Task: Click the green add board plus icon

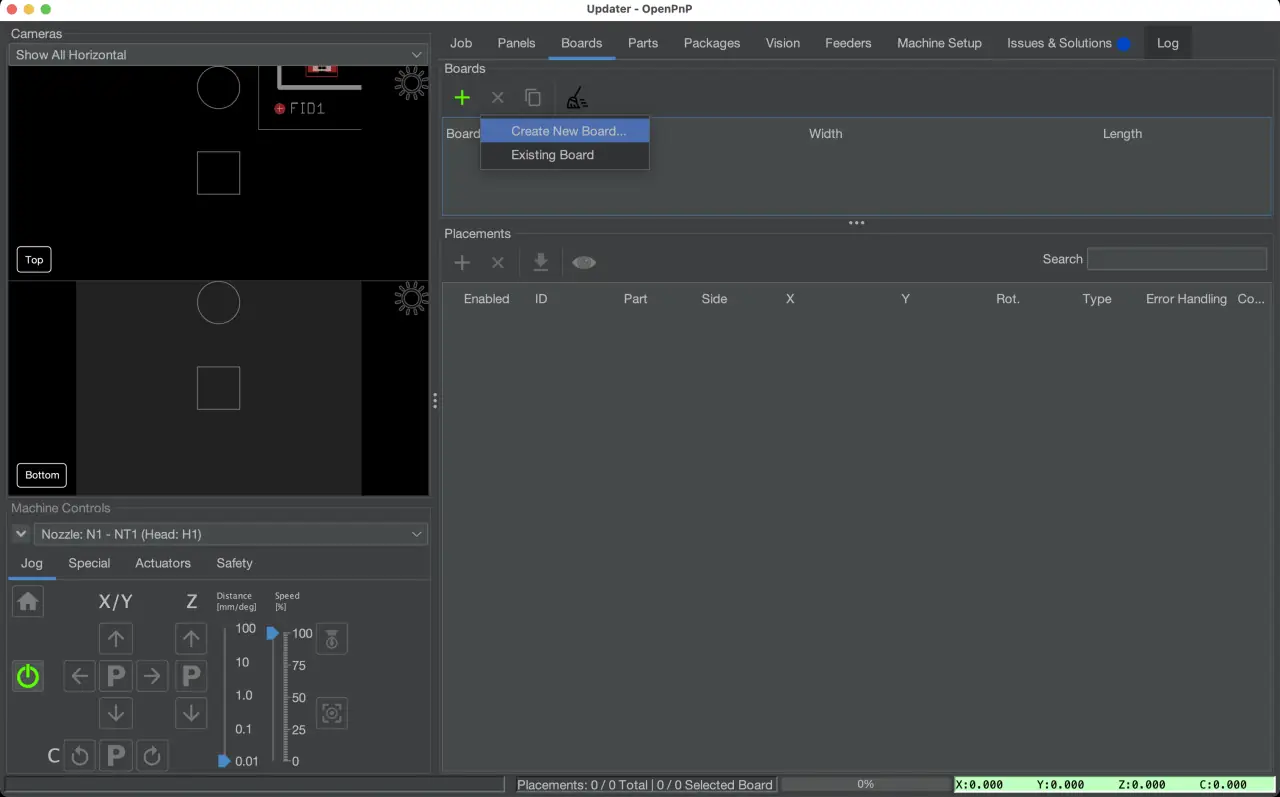Action: pyautogui.click(x=462, y=98)
